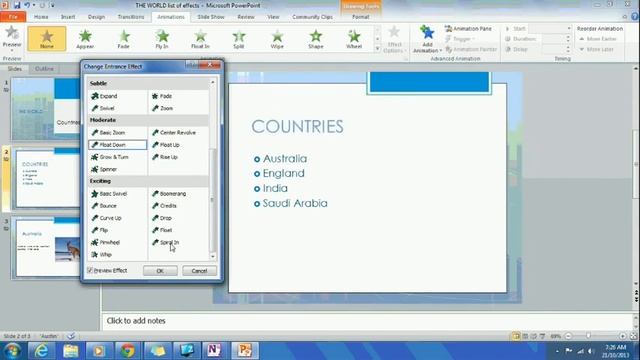
Task: Toggle the Preview Effect checkbox
Action: tap(90, 270)
